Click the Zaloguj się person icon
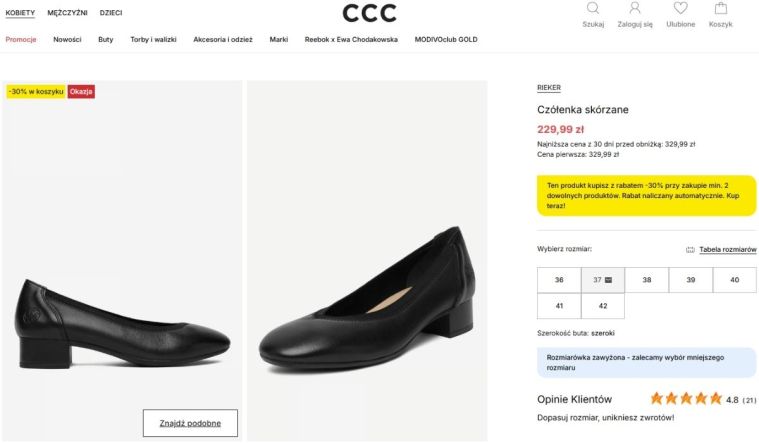Viewport: 759px width, 443px height. pyautogui.click(x=635, y=8)
